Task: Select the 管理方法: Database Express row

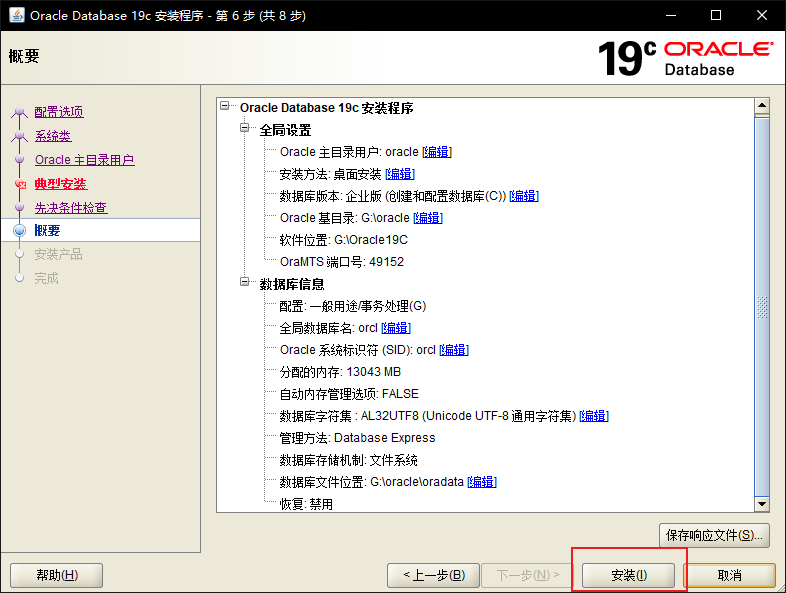Action: 357,438
